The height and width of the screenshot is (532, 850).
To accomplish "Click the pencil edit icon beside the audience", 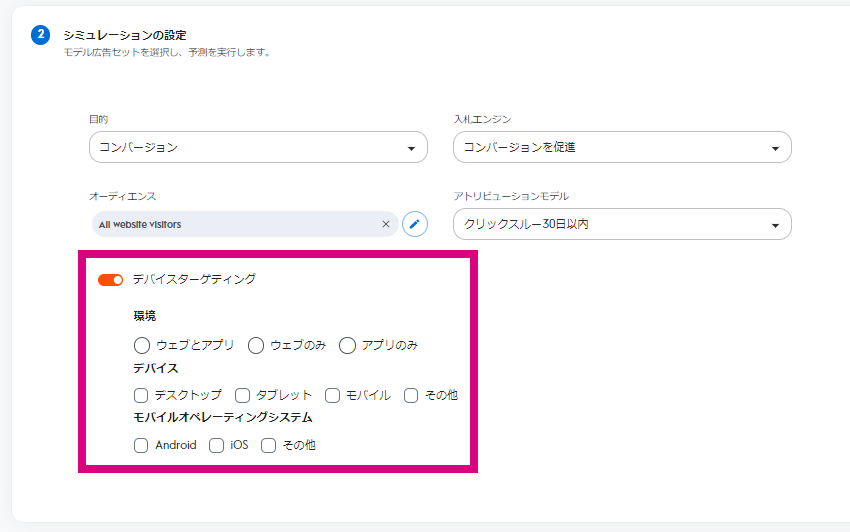I will pyautogui.click(x=415, y=224).
